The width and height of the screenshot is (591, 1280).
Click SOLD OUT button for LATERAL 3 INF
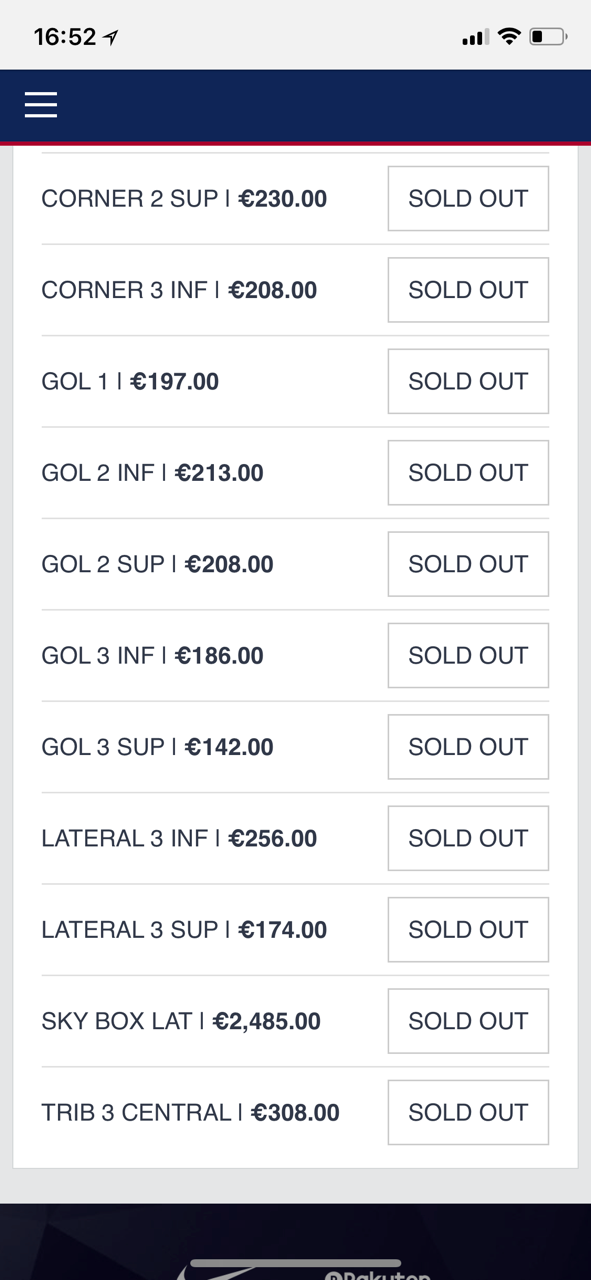(468, 838)
